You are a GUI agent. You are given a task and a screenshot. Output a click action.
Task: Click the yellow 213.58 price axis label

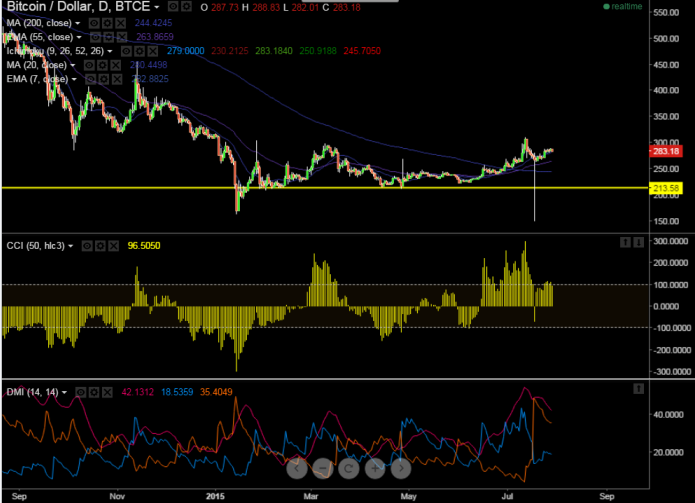[x=665, y=188]
